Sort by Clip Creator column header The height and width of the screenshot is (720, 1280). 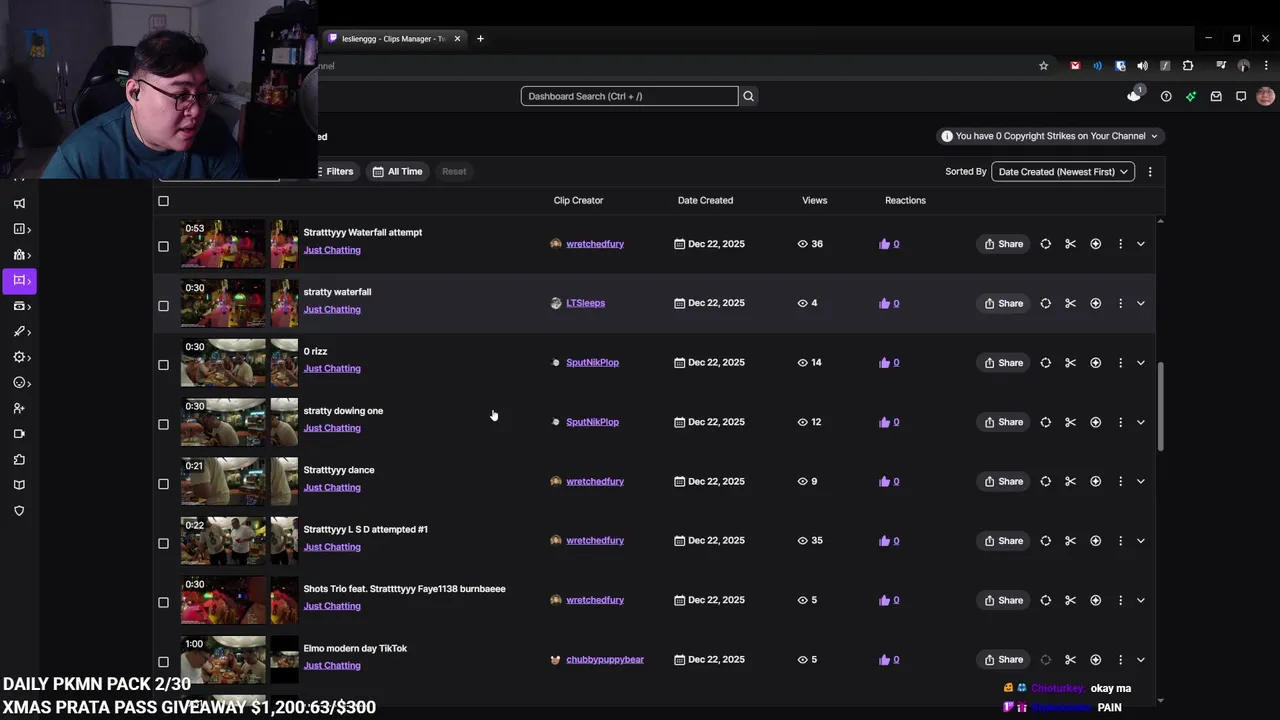pos(578,200)
